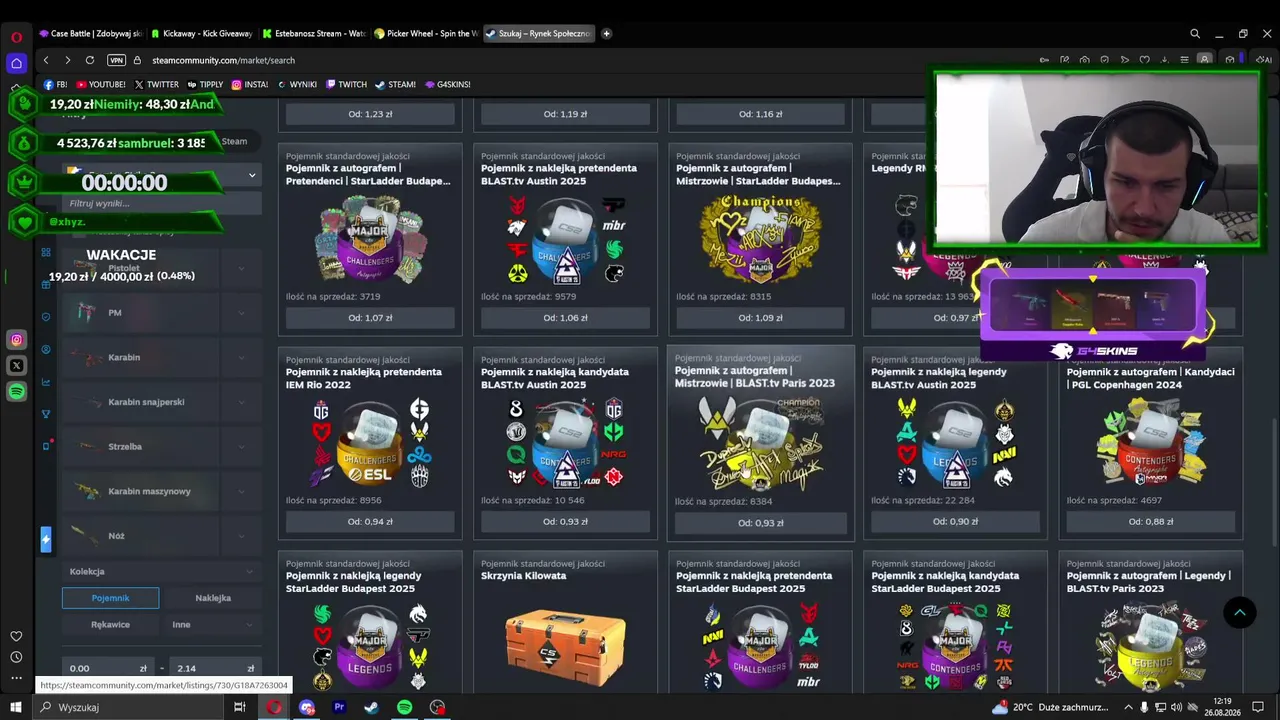Switch to the Picker Wheel tab
This screenshot has height=720, width=1280.
click(426, 33)
